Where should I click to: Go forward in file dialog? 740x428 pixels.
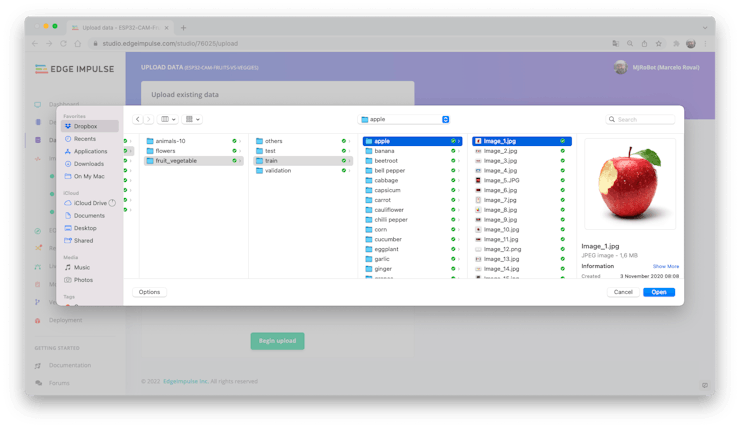(x=149, y=119)
